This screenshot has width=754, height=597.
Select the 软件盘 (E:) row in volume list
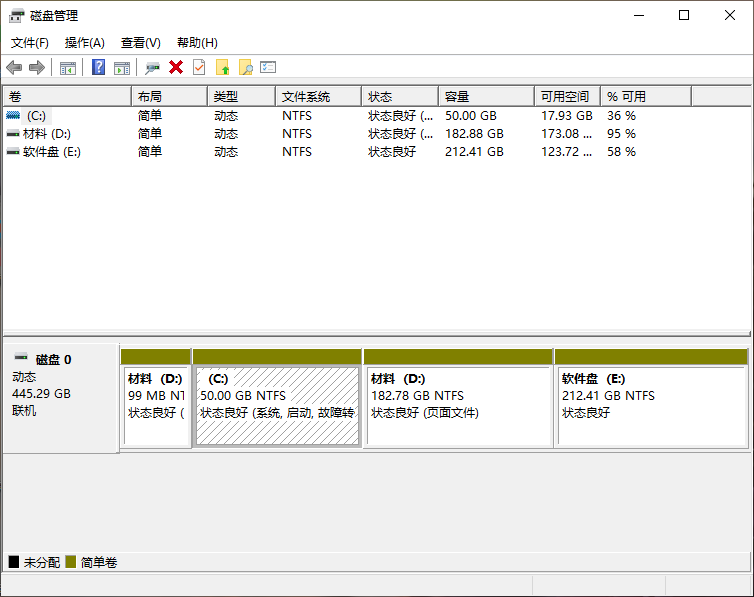[53, 152]
